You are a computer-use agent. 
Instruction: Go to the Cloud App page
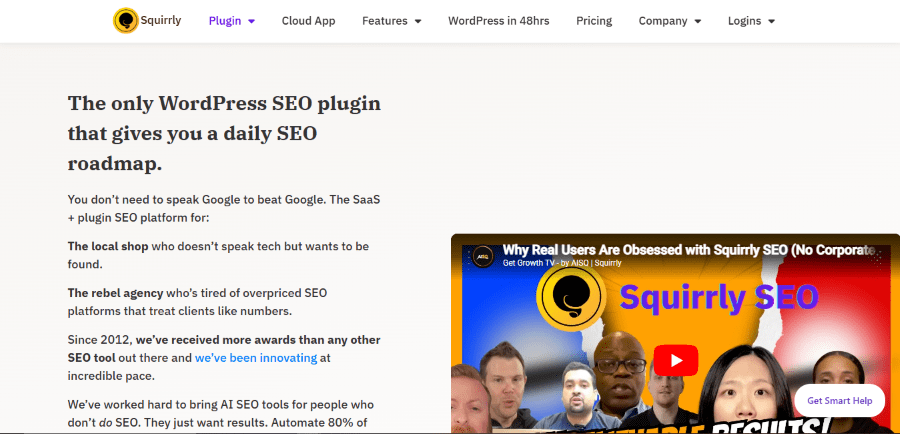click(x=308, y=21)
